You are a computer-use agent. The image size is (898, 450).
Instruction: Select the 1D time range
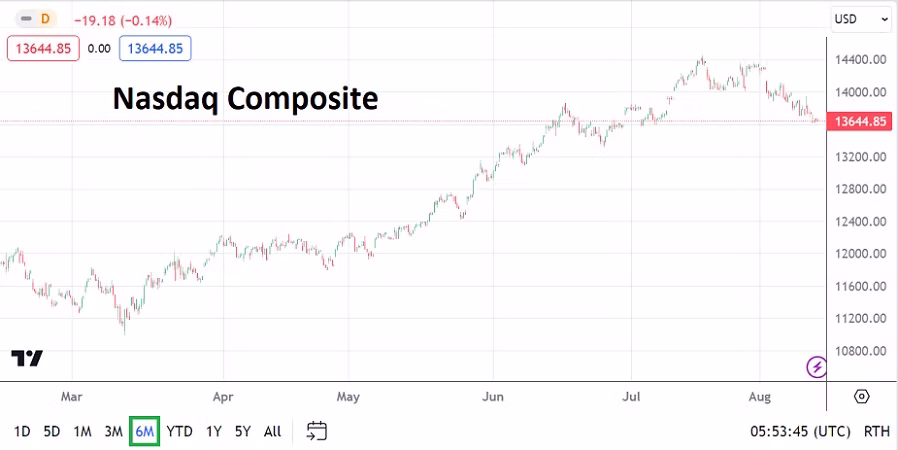[22, 432]
